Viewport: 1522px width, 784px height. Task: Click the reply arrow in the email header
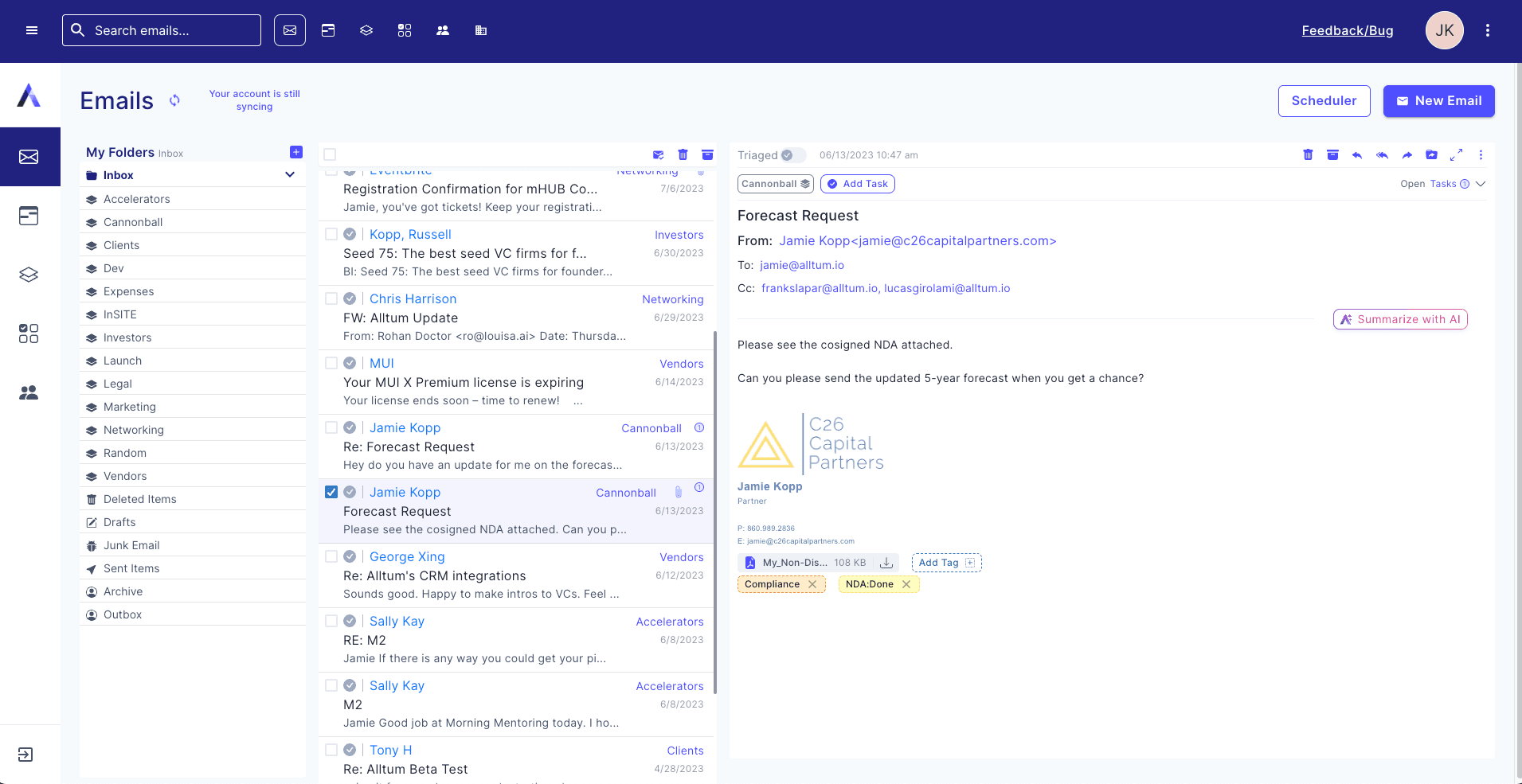[1357, 155]
